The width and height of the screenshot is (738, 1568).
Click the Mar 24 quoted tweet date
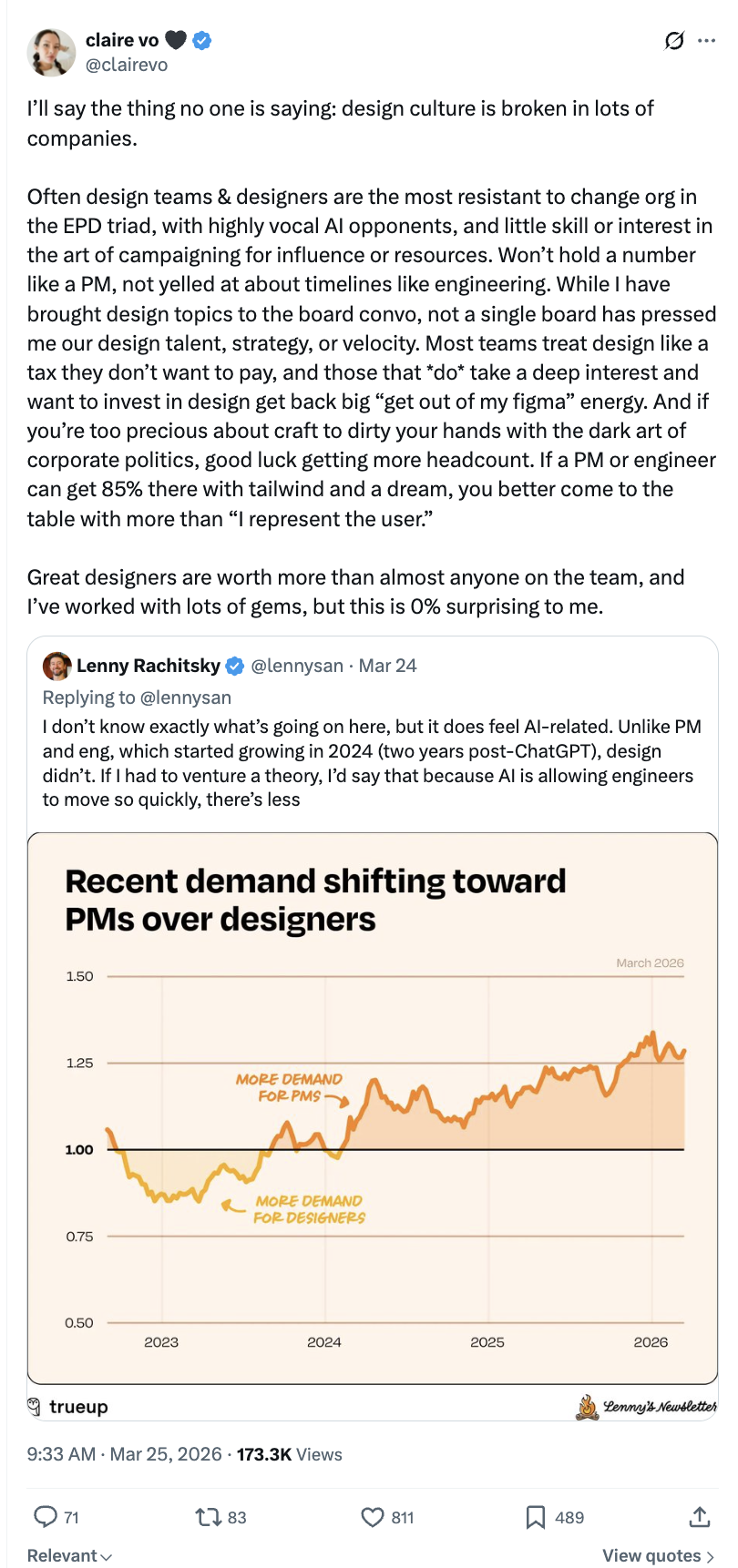point(387,666)
